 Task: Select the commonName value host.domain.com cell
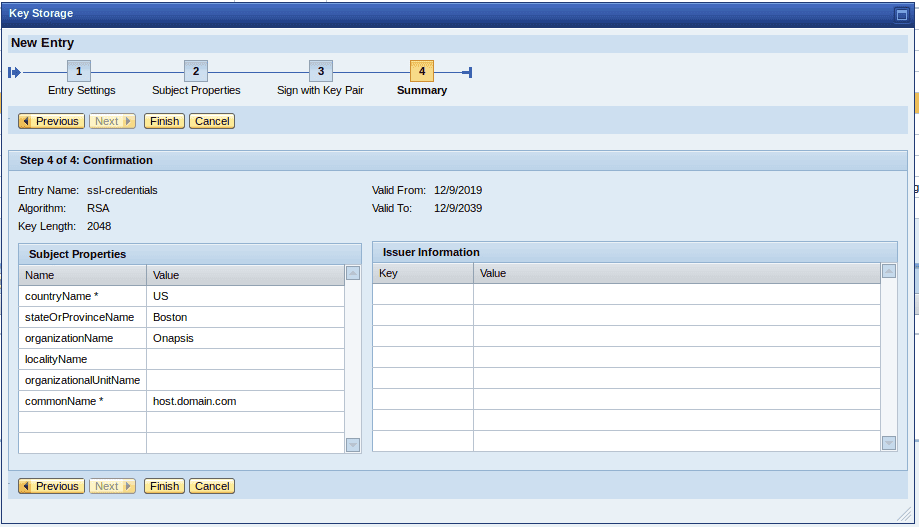coord(245,401)
